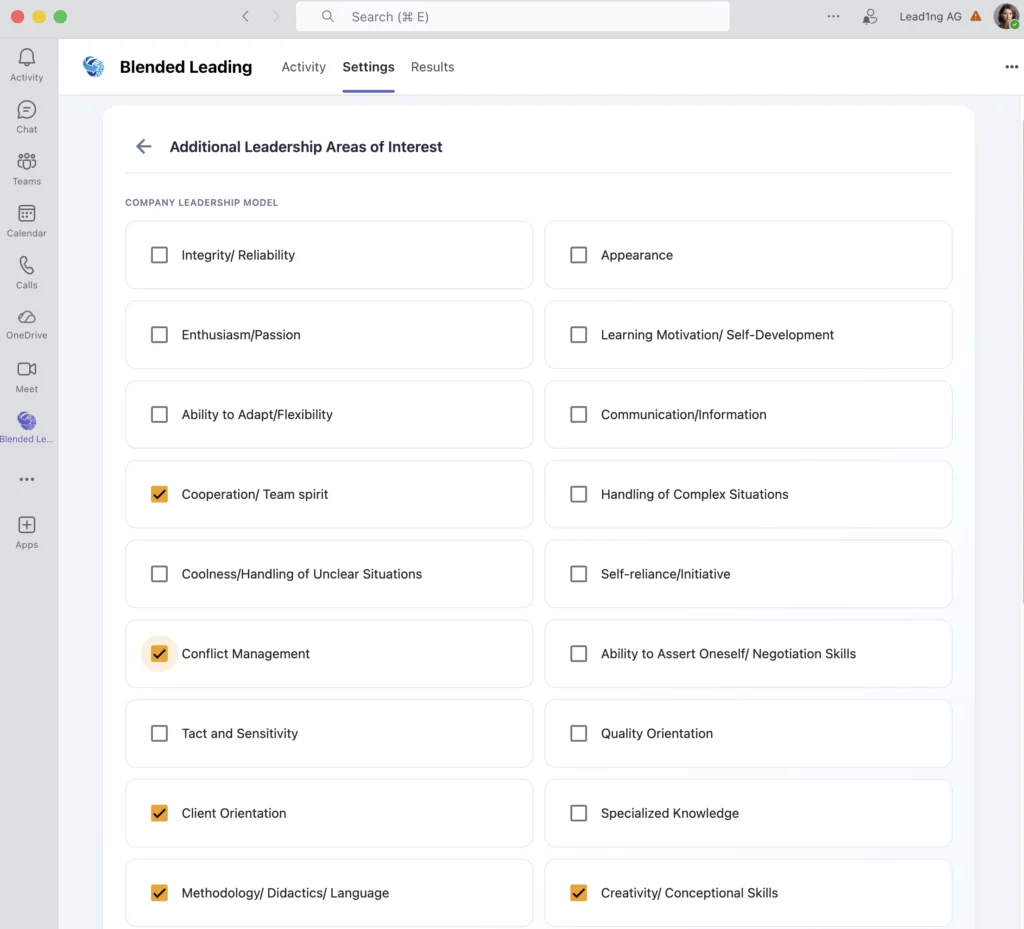Image resolution: width=1024 pixels, height=929 pixels.
Task: Click the Lead1ng AG account name
Action: point(930,16)
